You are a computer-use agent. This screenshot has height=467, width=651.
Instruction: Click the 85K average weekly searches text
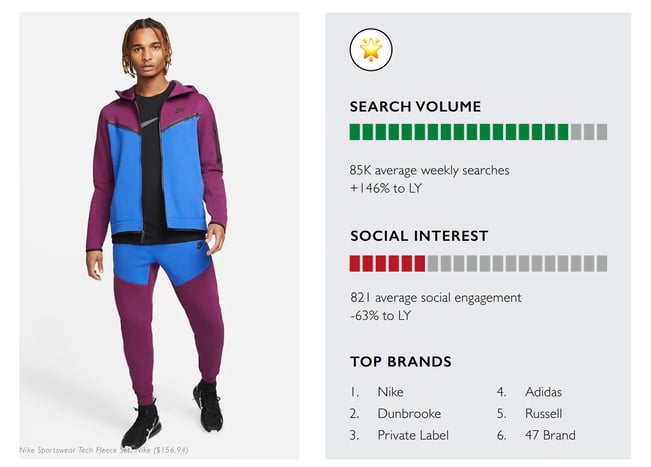coord(429,170)
